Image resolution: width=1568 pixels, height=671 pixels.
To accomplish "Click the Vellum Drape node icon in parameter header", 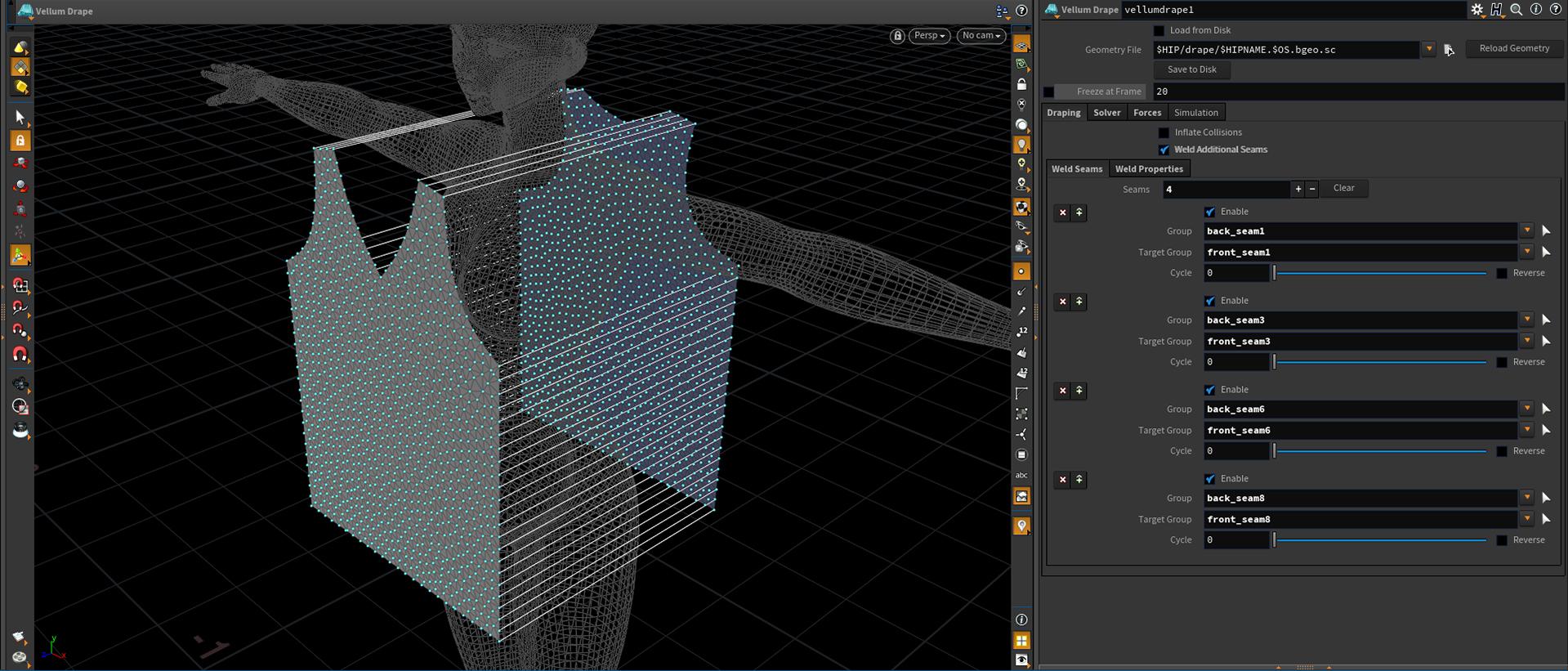I will coord(1052,10).
